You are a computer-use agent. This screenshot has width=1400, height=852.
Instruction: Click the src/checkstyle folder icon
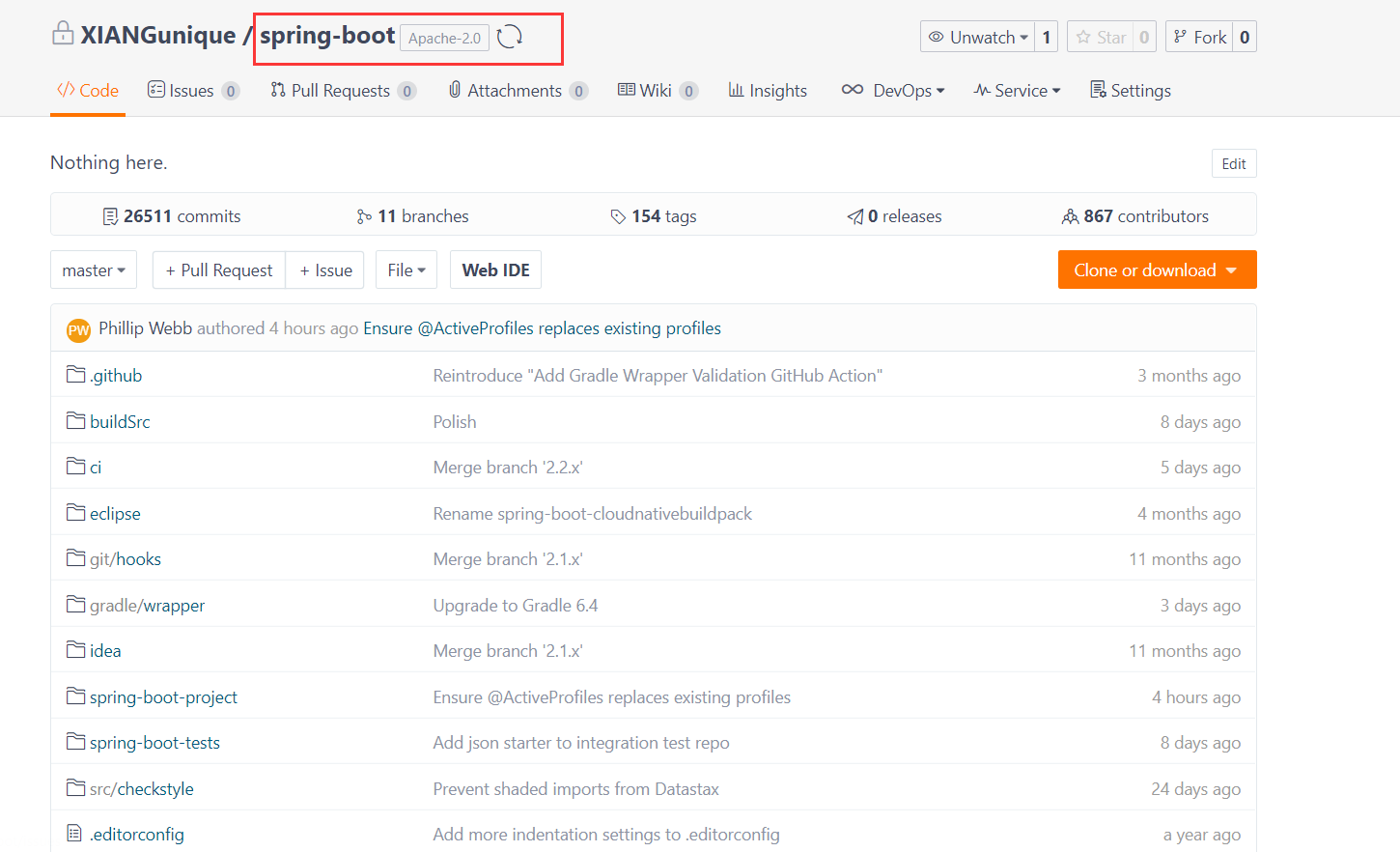pos(75,787)
